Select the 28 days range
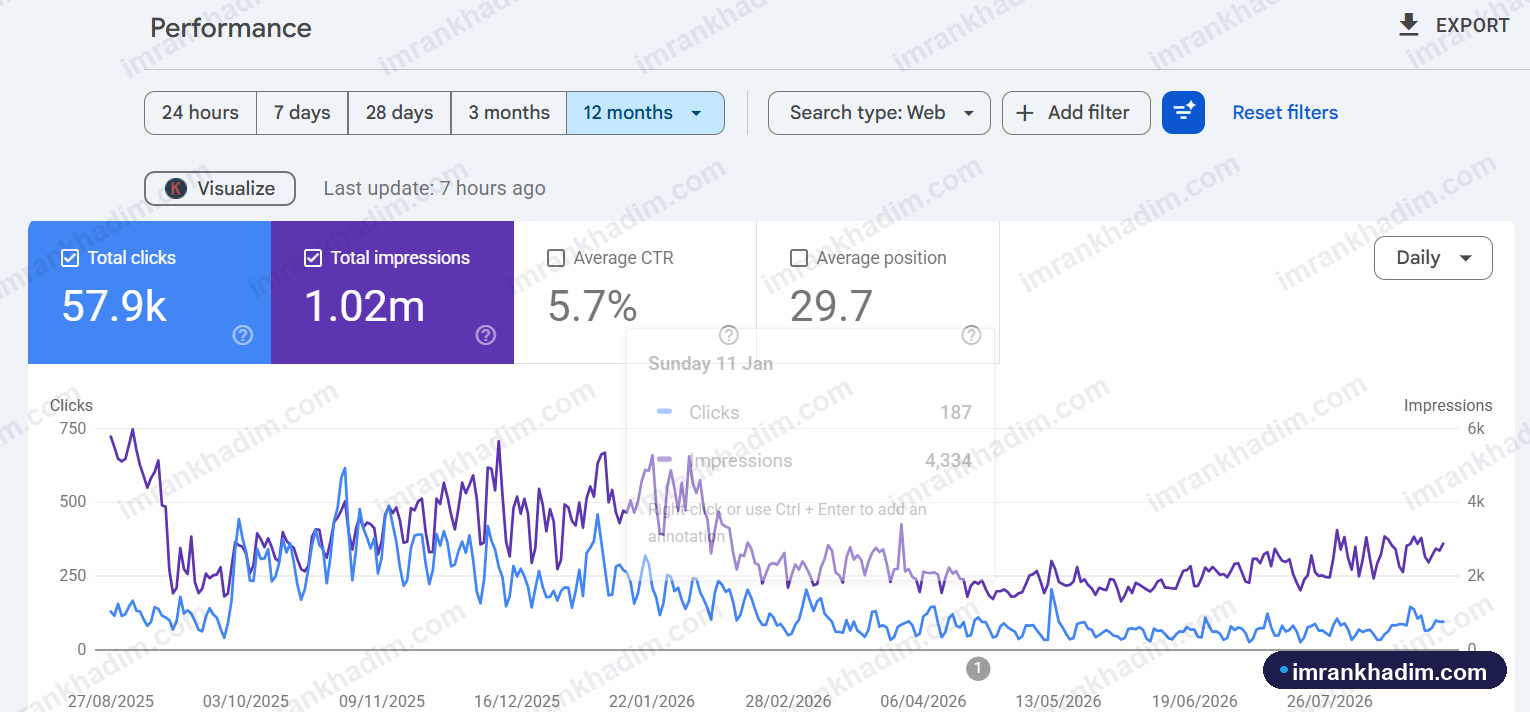Screen dimensions: 1530x712 [x=399, y=113]
